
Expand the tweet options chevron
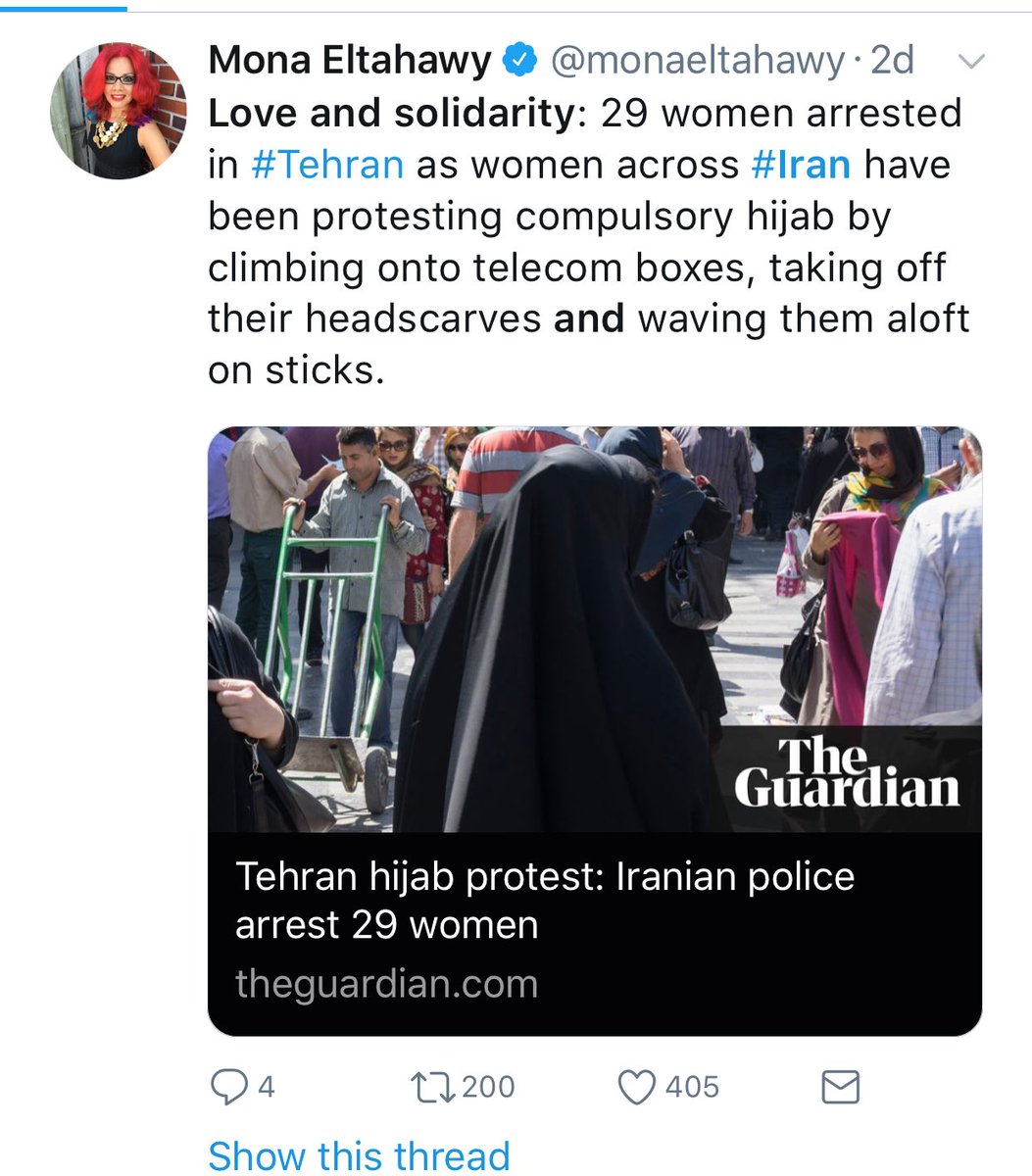point(970,63)
